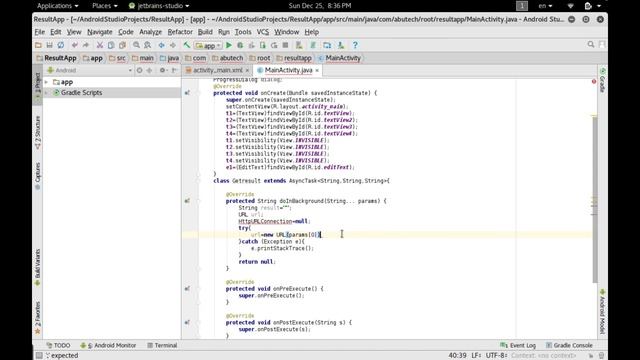Viewport: 640px width, 360px height.
Task: Open the en language indicator dropdown
Action: (x=545, y=6)
